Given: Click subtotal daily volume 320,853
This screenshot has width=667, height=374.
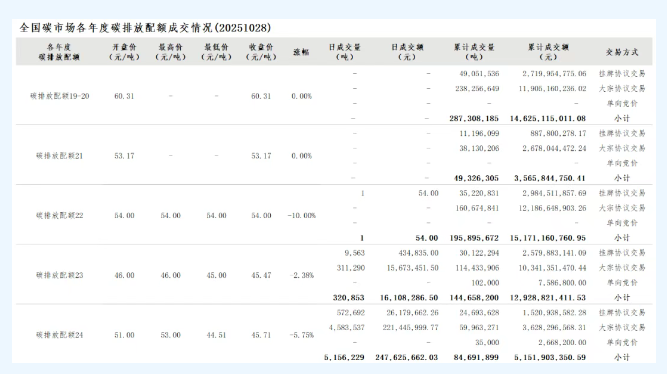Looking at the screenshot, I should click(x=349, y=297).
